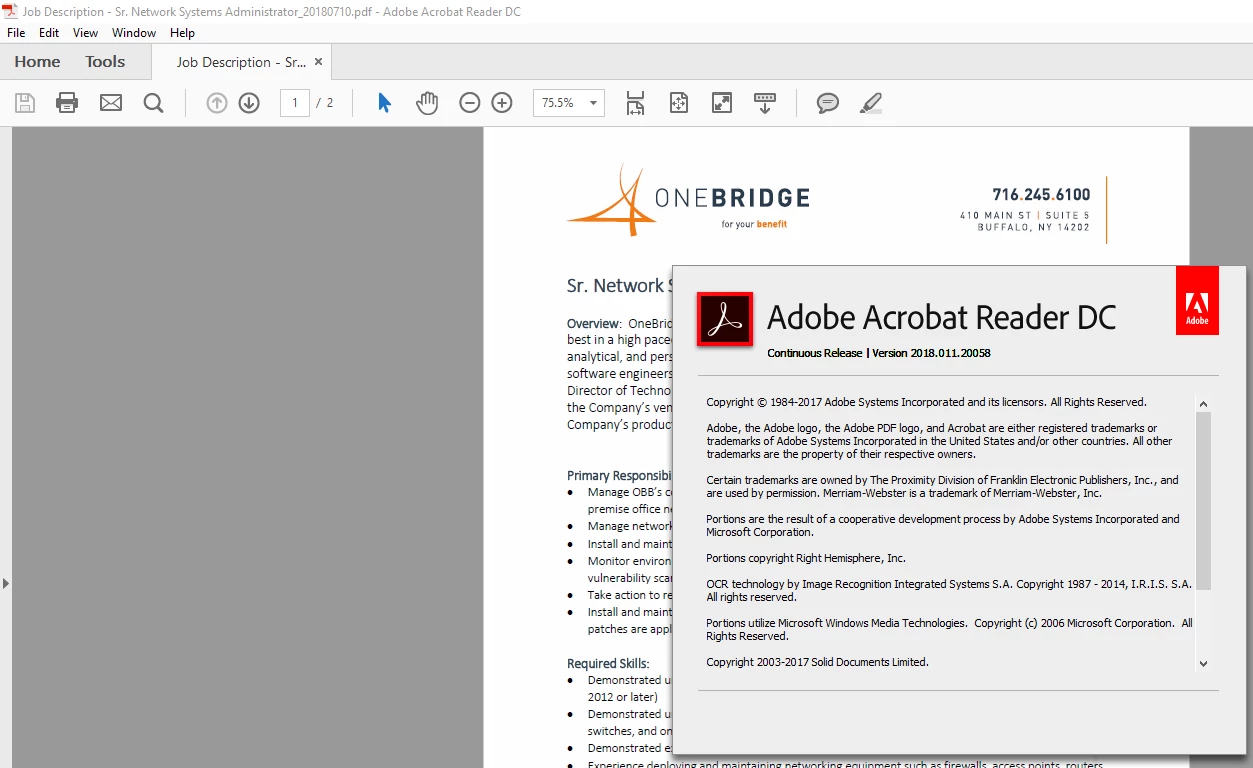Click Copyright 1984-2017 Adobe Systems line

[926, 402]
